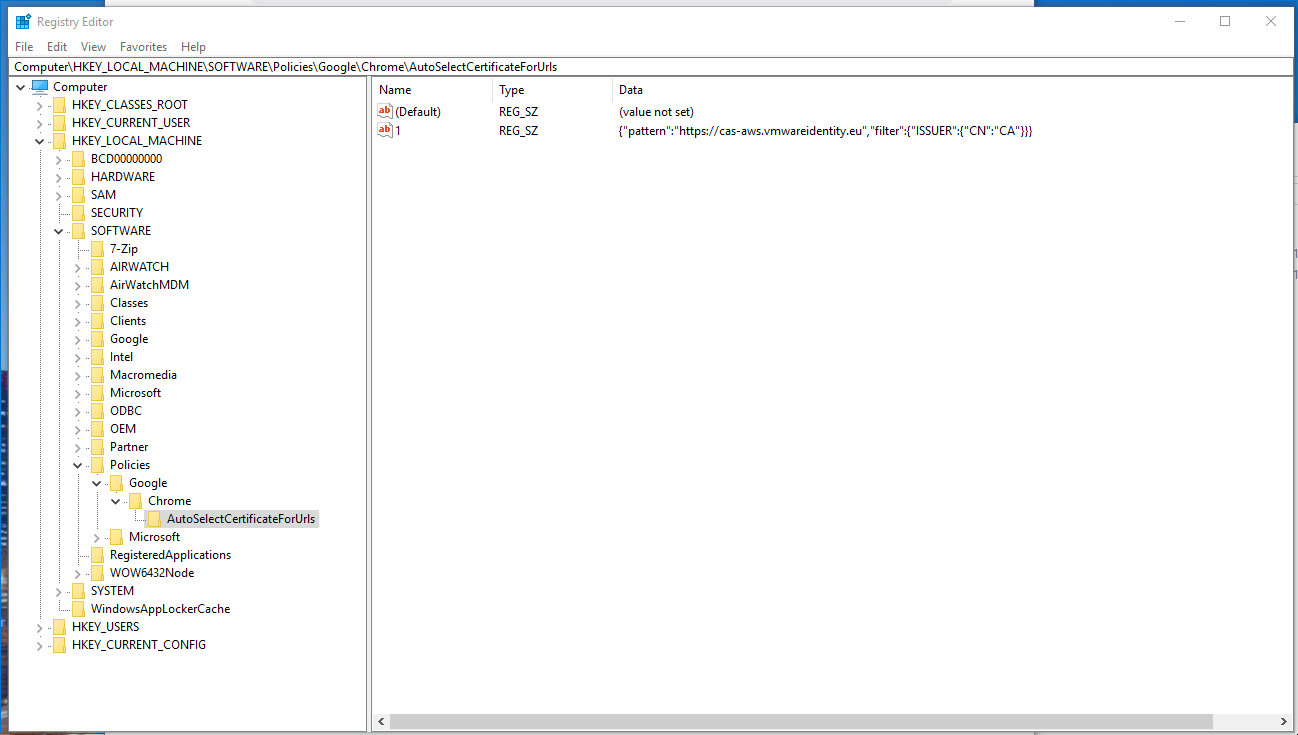Screen dimensions: 1298x735
Task: Click the horizontal scrollbar thumb
Action: tap(801, 721)
